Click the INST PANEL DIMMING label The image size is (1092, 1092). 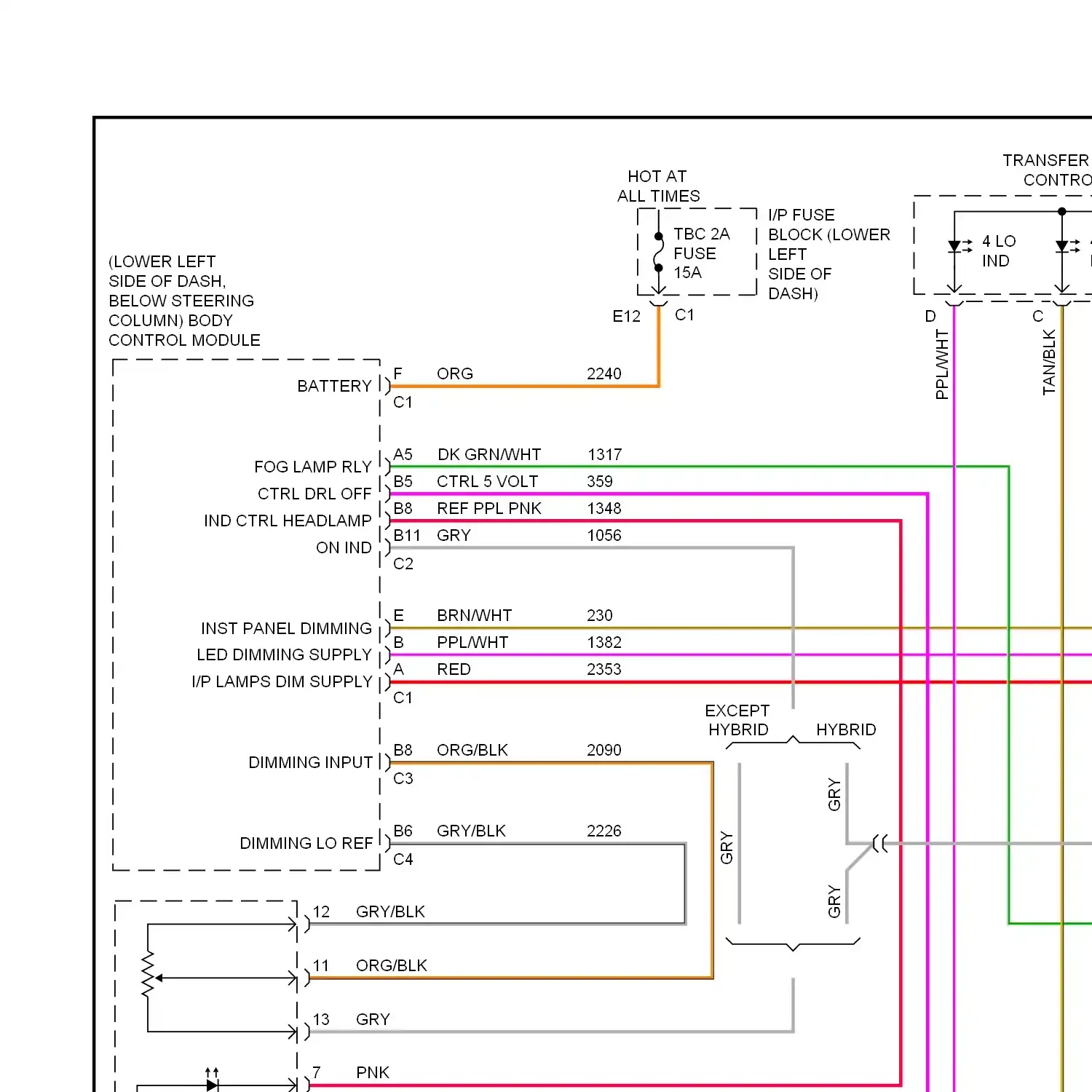(286, 628)
